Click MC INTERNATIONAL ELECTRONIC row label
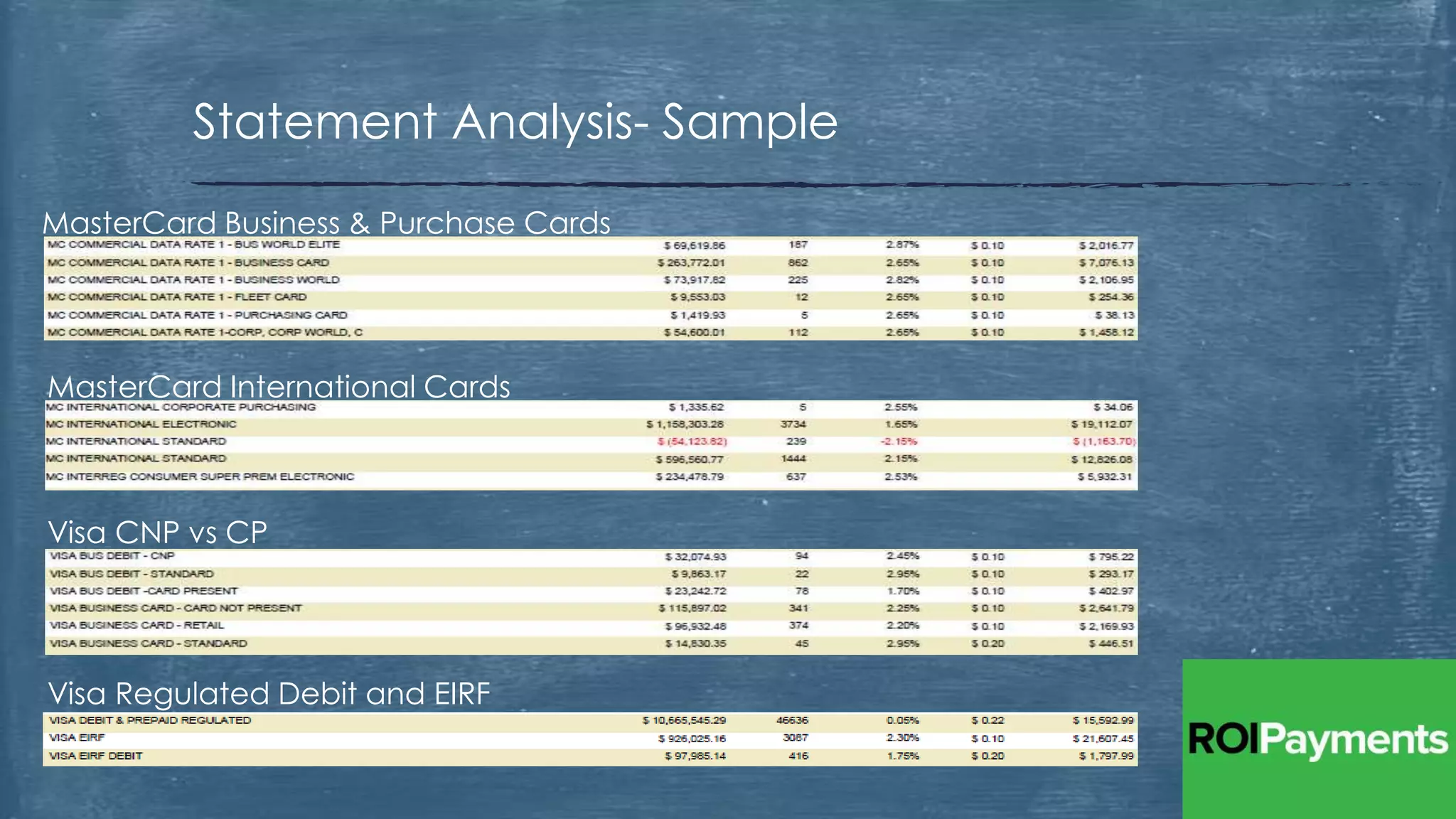 coord(141,424)
